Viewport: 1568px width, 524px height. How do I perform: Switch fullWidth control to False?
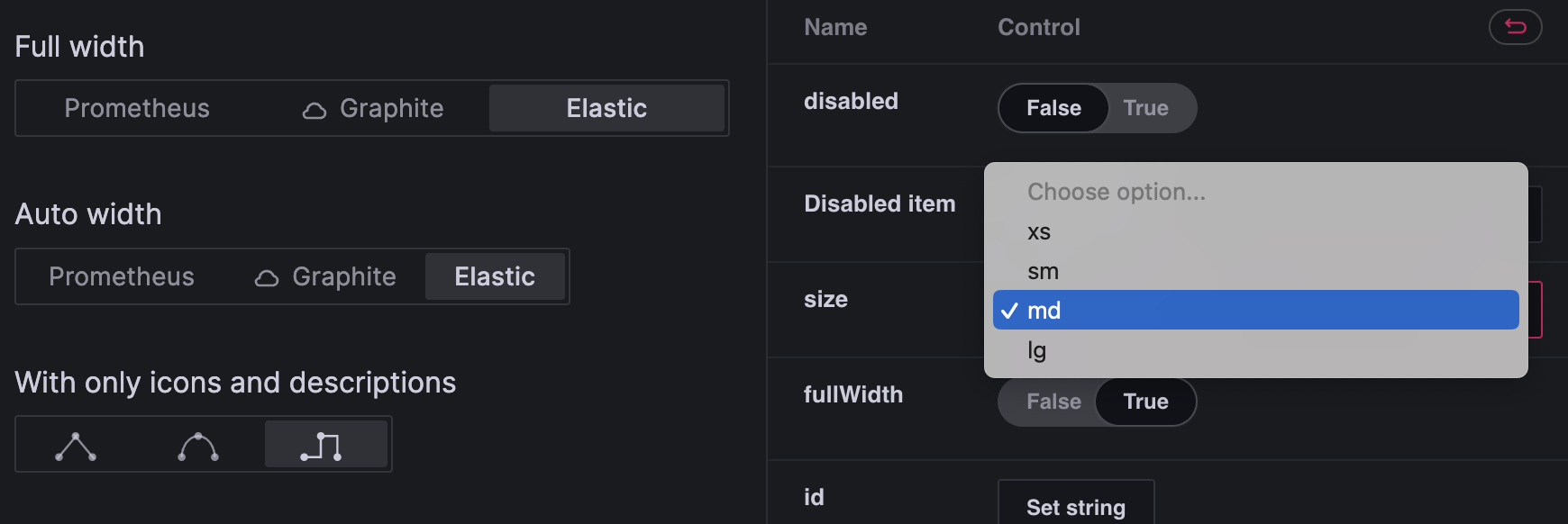pos(1053,402)
